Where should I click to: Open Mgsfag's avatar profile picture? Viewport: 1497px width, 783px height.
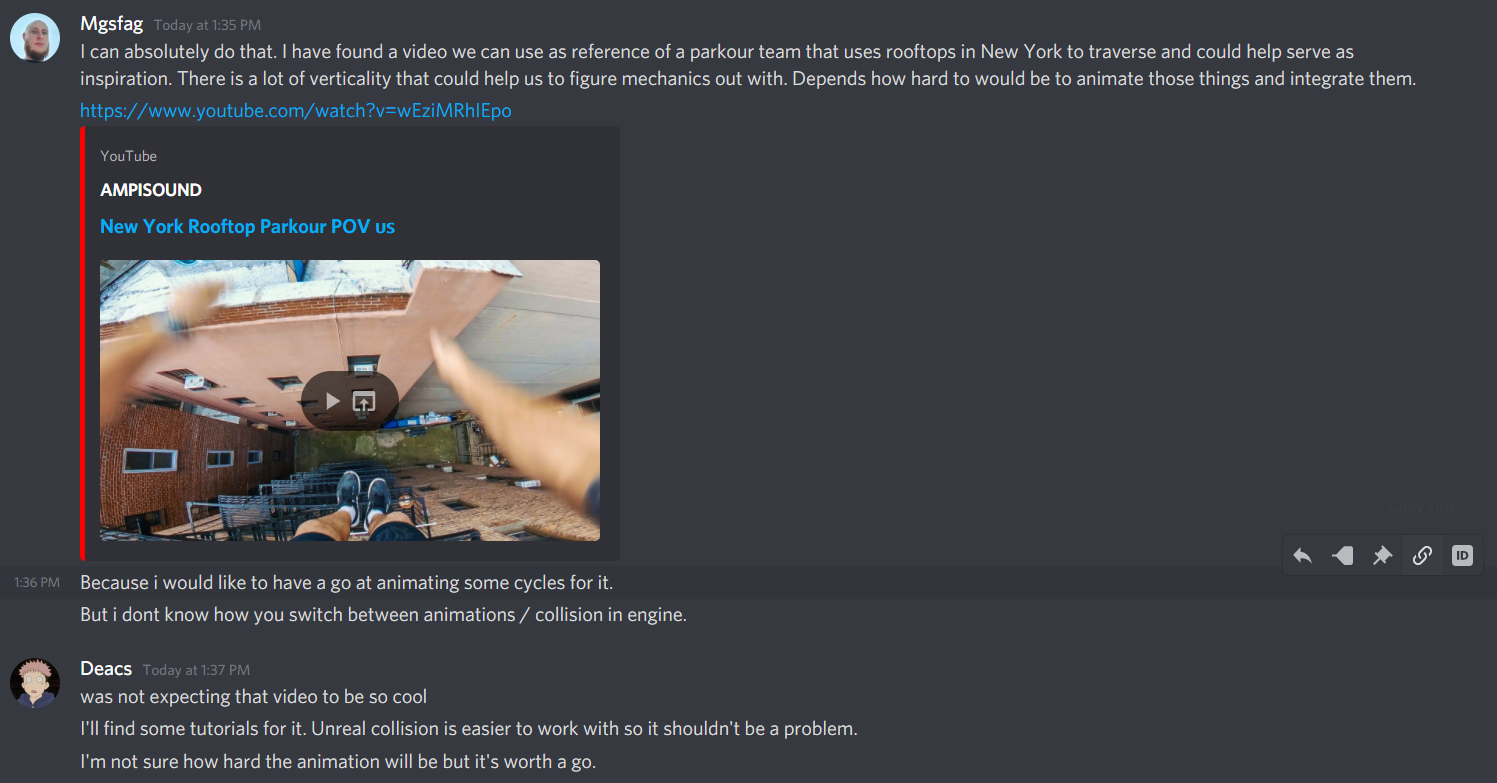click(35, 38)
